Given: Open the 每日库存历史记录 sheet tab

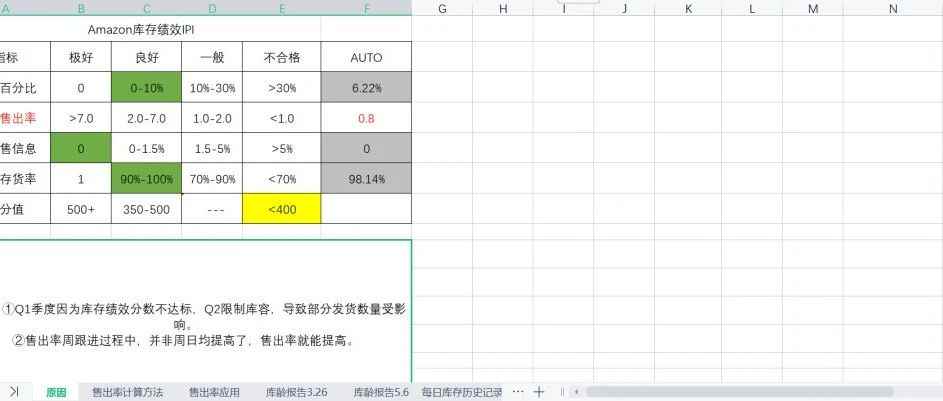Looking at the screenshot, I should [462, 392].
